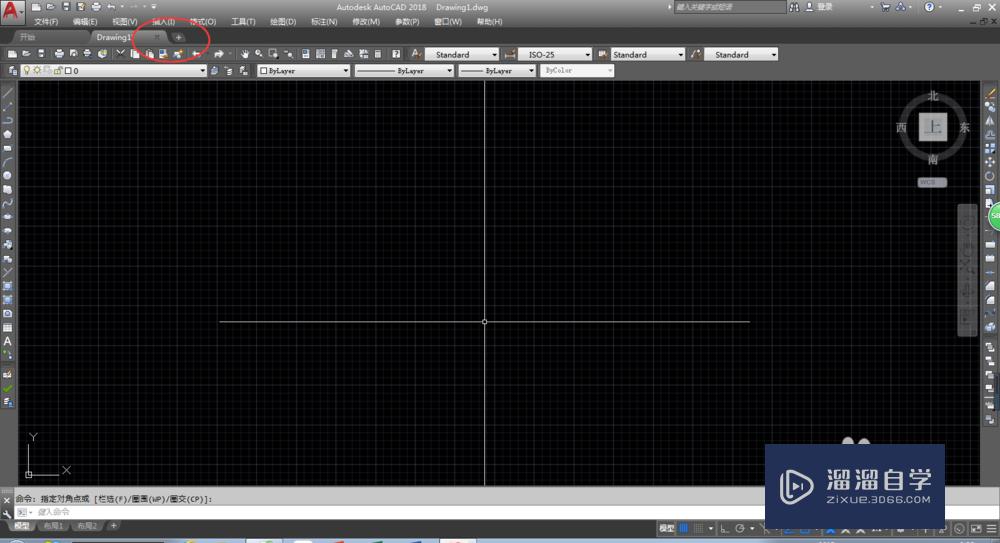Image resolution: width=1000 pixels, height=543 pixels.
Task: Open the 绘图(D) menu
Action: point(283,22)
